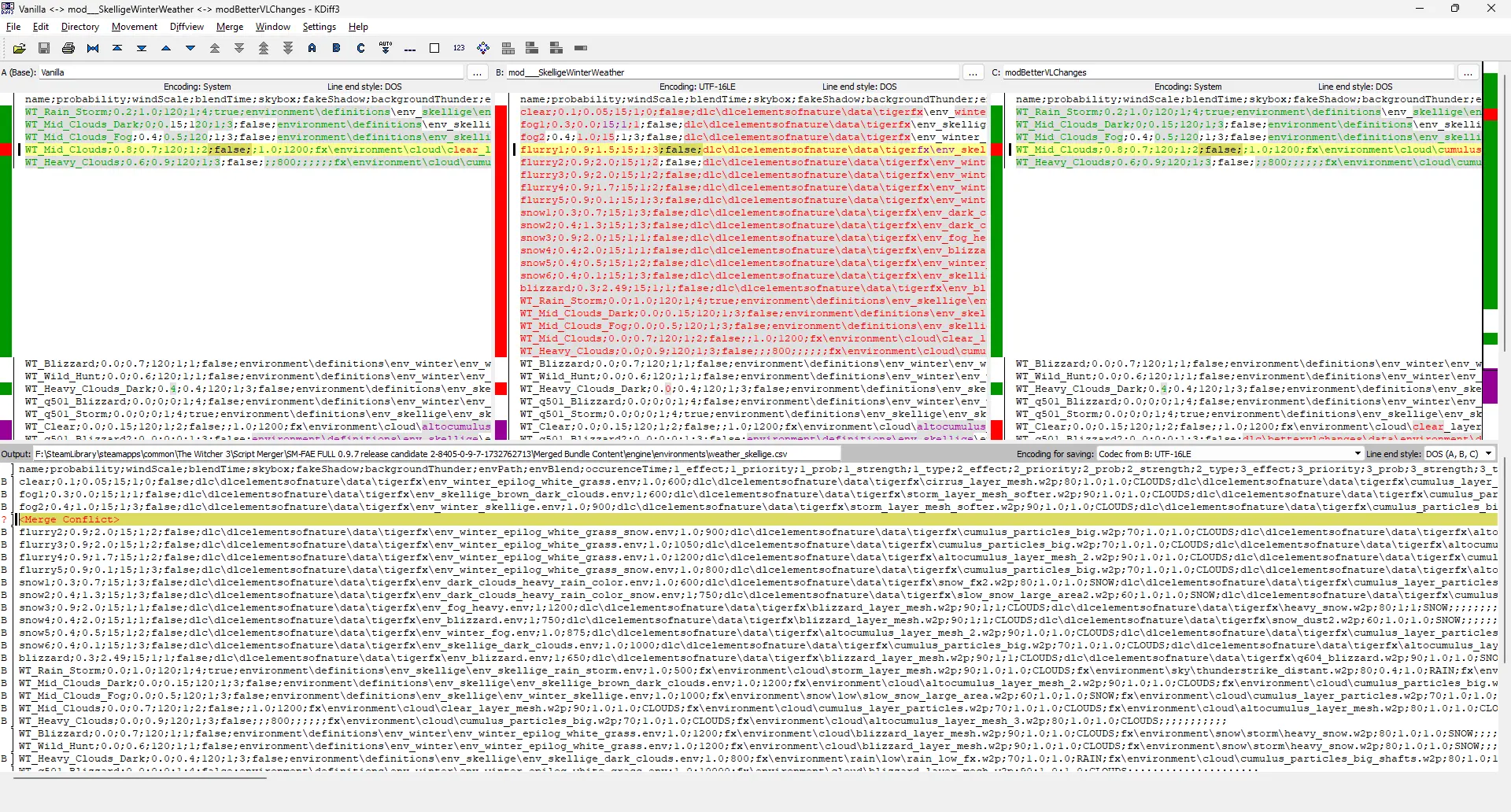
Task: Jump to next unsolved conflict icon
Action: click(288, 48)
